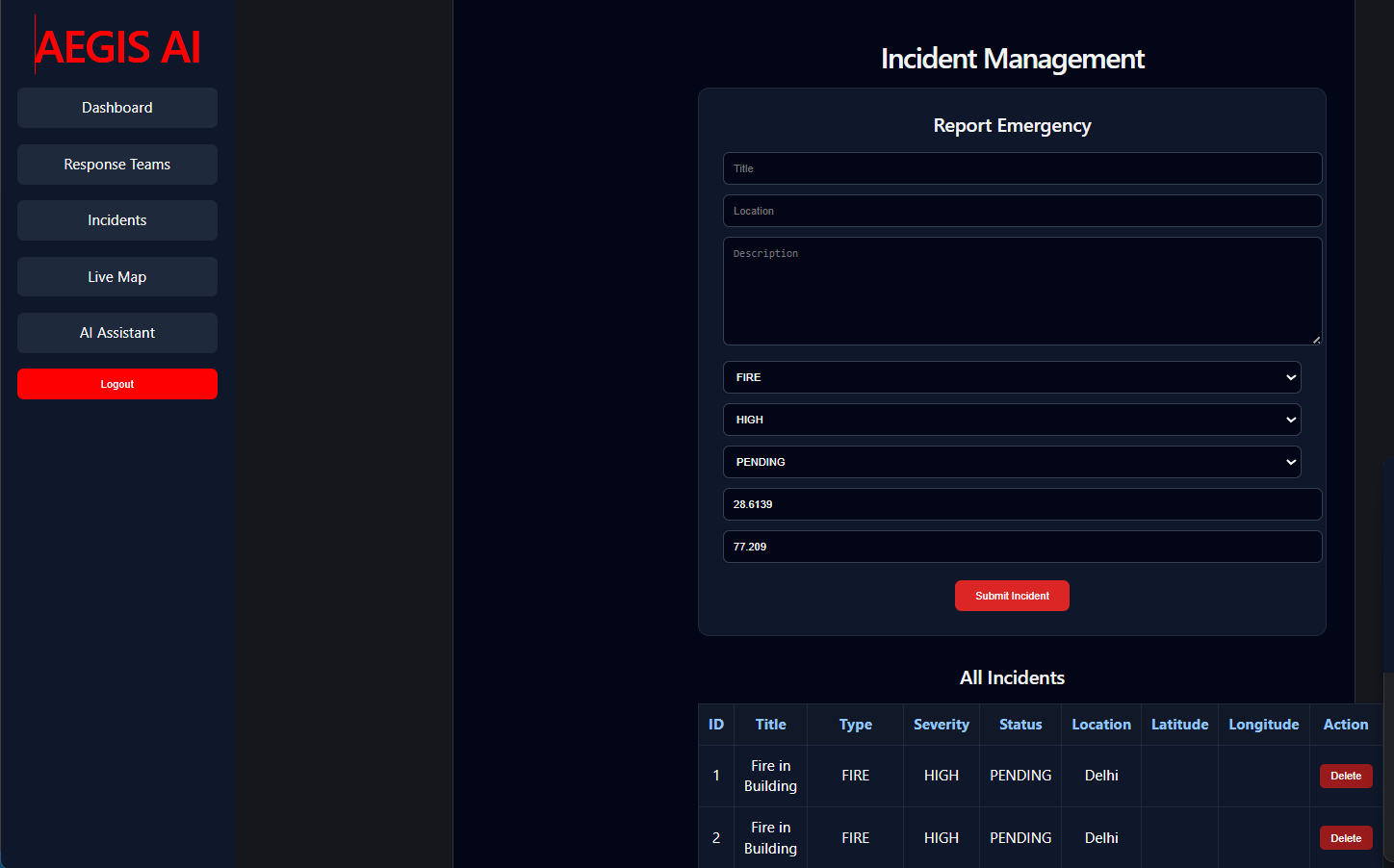Focus the Title input field
The width and height of the screenshot is (1394, 868).
pyautogui.click(x=1022, y=168)
